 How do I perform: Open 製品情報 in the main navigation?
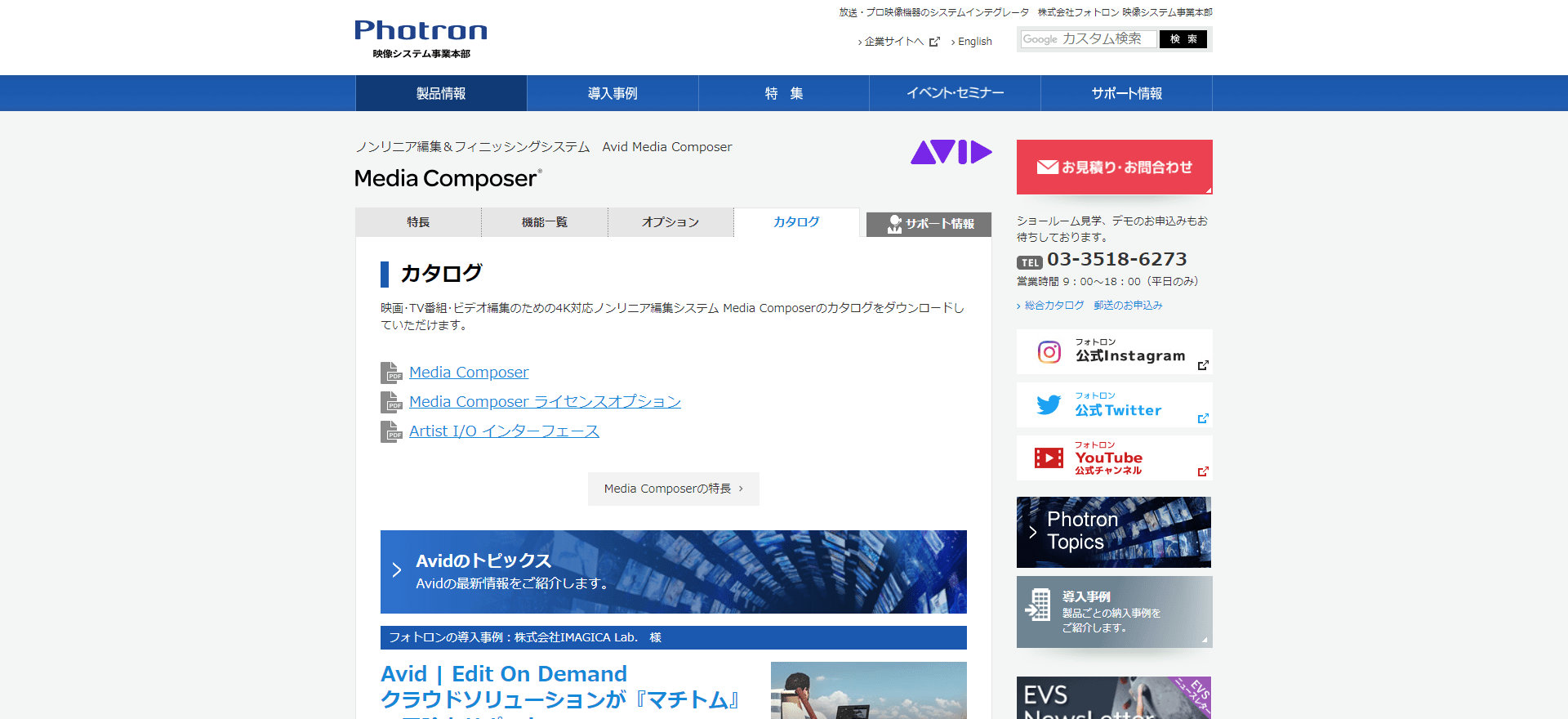[x=441, y=93]
